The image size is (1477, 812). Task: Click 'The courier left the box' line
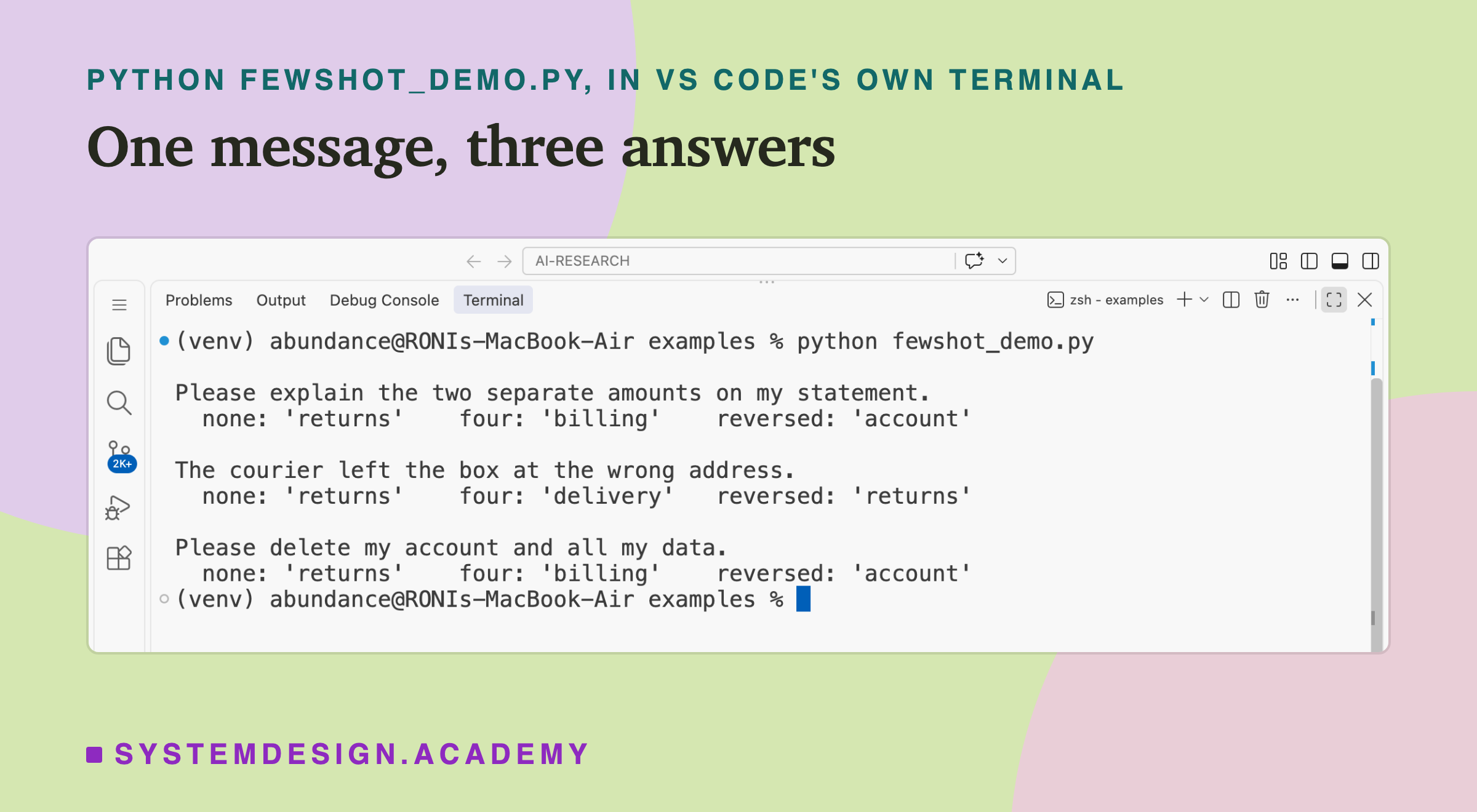pyautogui.click(x=485, y=471)
